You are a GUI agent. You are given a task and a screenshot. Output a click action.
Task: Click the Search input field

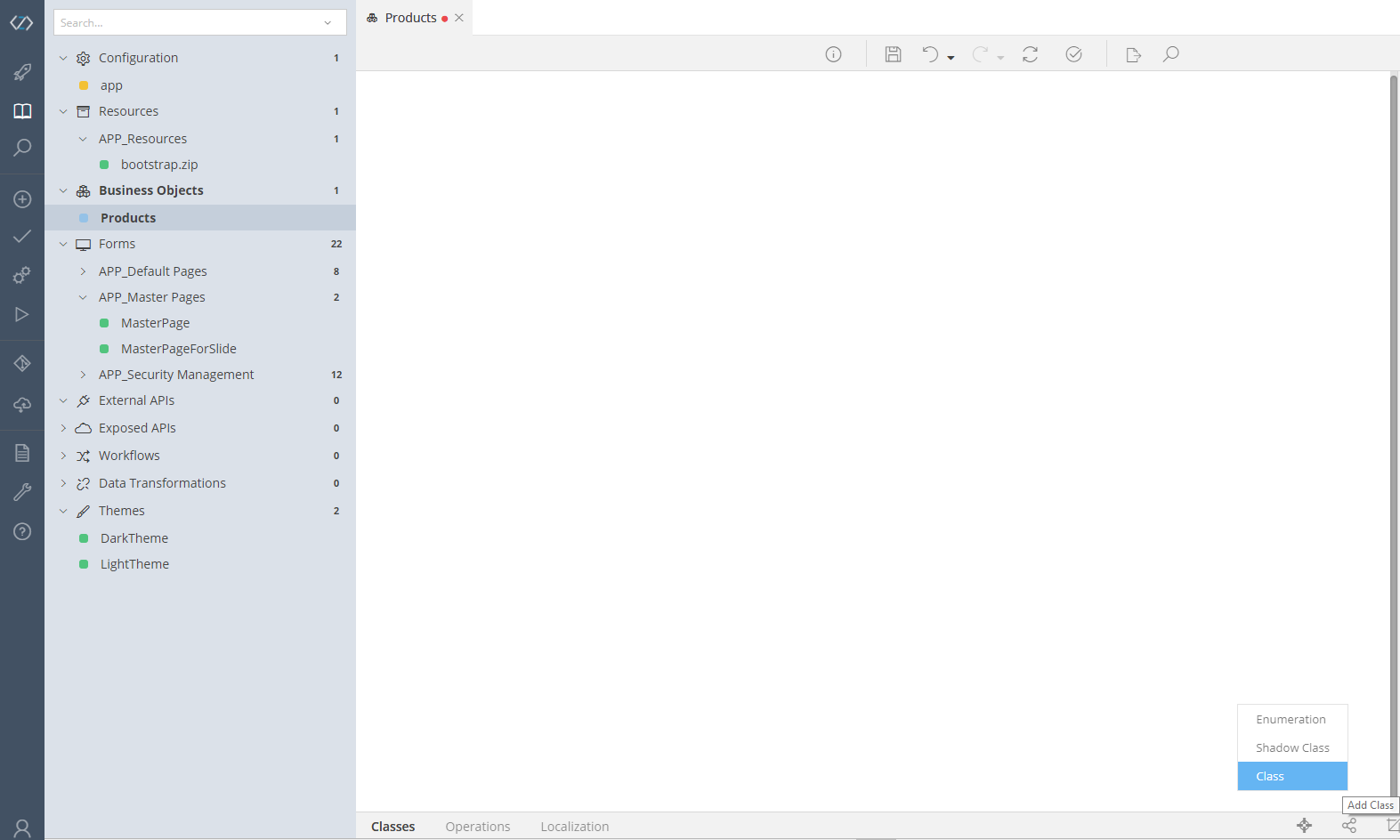185,23
